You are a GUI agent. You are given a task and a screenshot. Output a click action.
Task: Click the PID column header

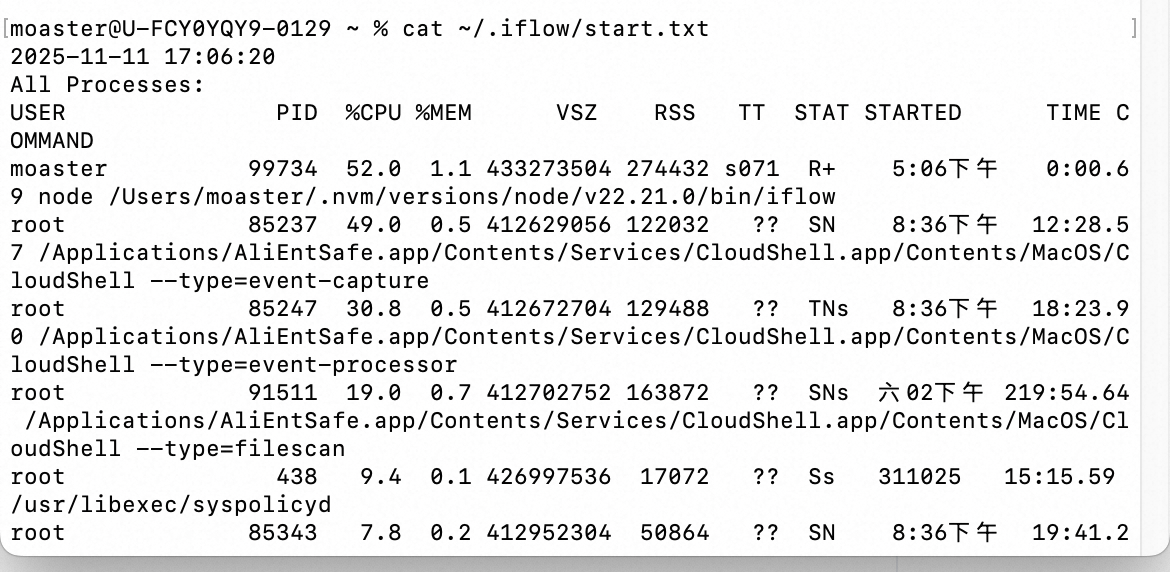pyautogui.click(x=296, y=113)
